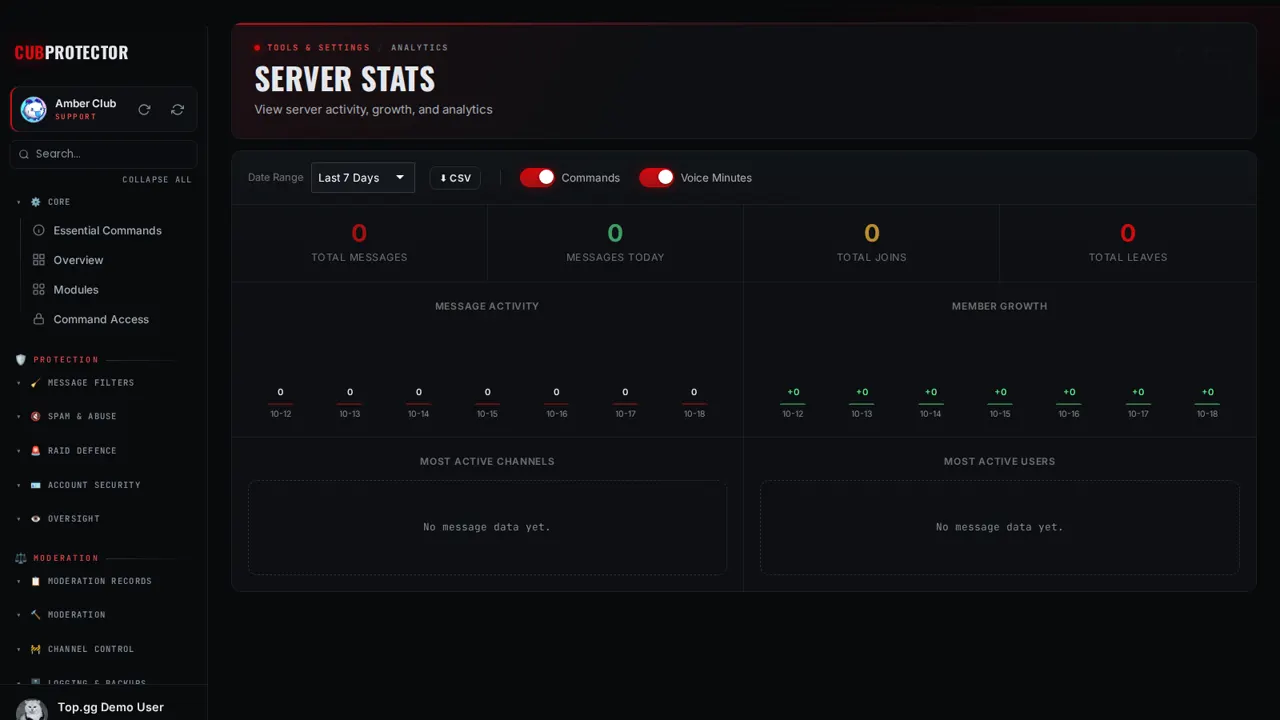The height and width of the screenshot is (720, 1280).
Task: Expand the Raid Defence group
Action: pos(19,451)
